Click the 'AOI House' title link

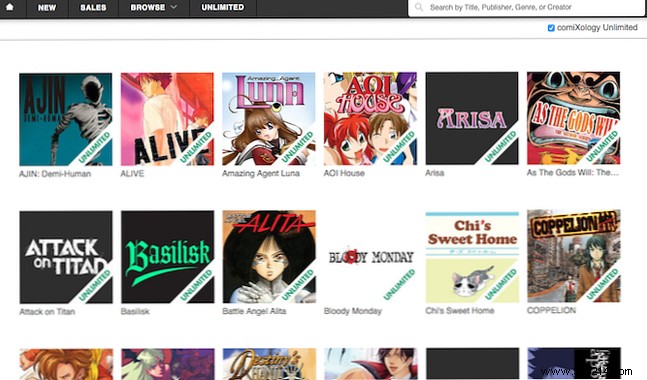click(x=344, y=173)
